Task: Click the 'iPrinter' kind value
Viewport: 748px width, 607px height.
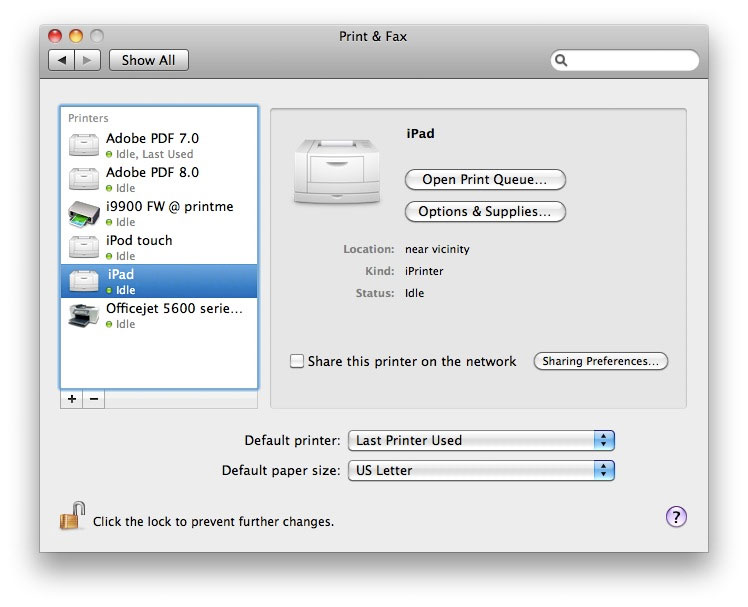Action: 424,271
